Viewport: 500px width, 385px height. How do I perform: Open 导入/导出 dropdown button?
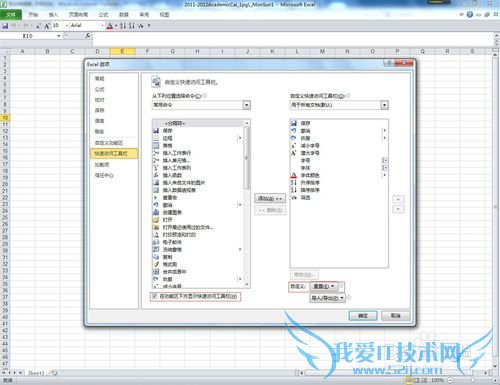click(x=327, y=298)
